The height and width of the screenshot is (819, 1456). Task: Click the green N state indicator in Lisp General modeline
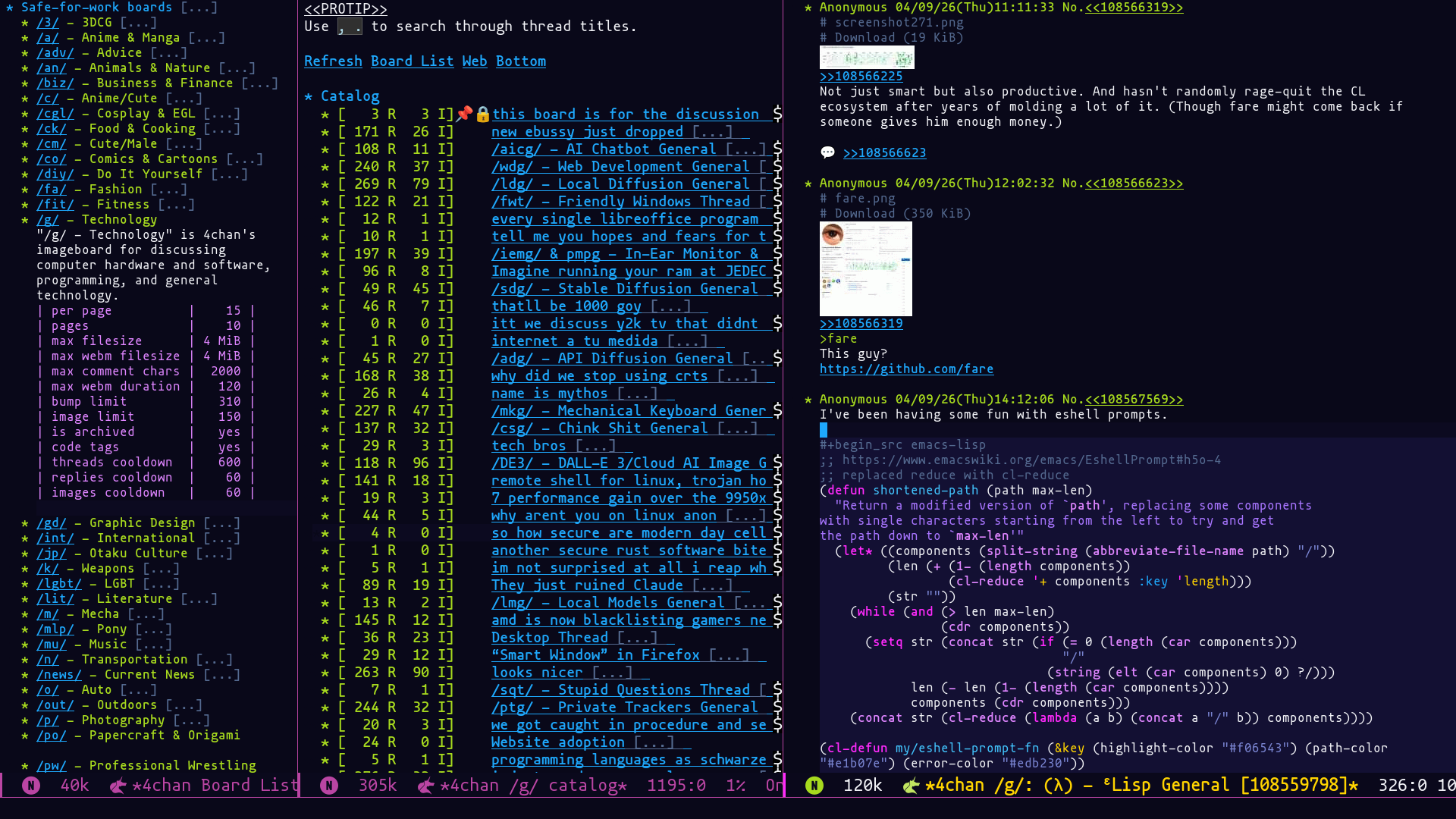tap(814, 786)
